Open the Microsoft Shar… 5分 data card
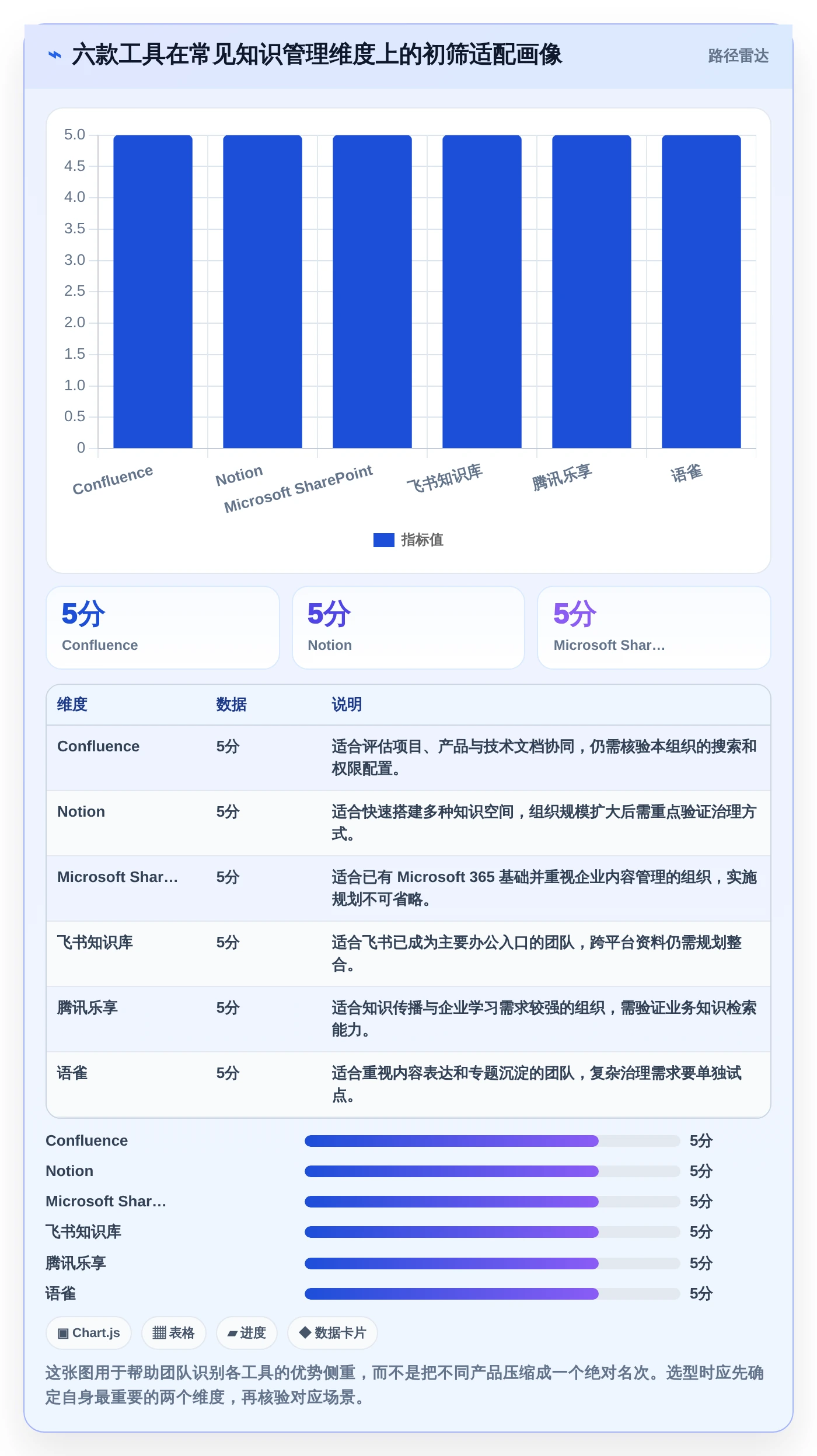The width and height of the screenshot is (817, 1456). 654,628
